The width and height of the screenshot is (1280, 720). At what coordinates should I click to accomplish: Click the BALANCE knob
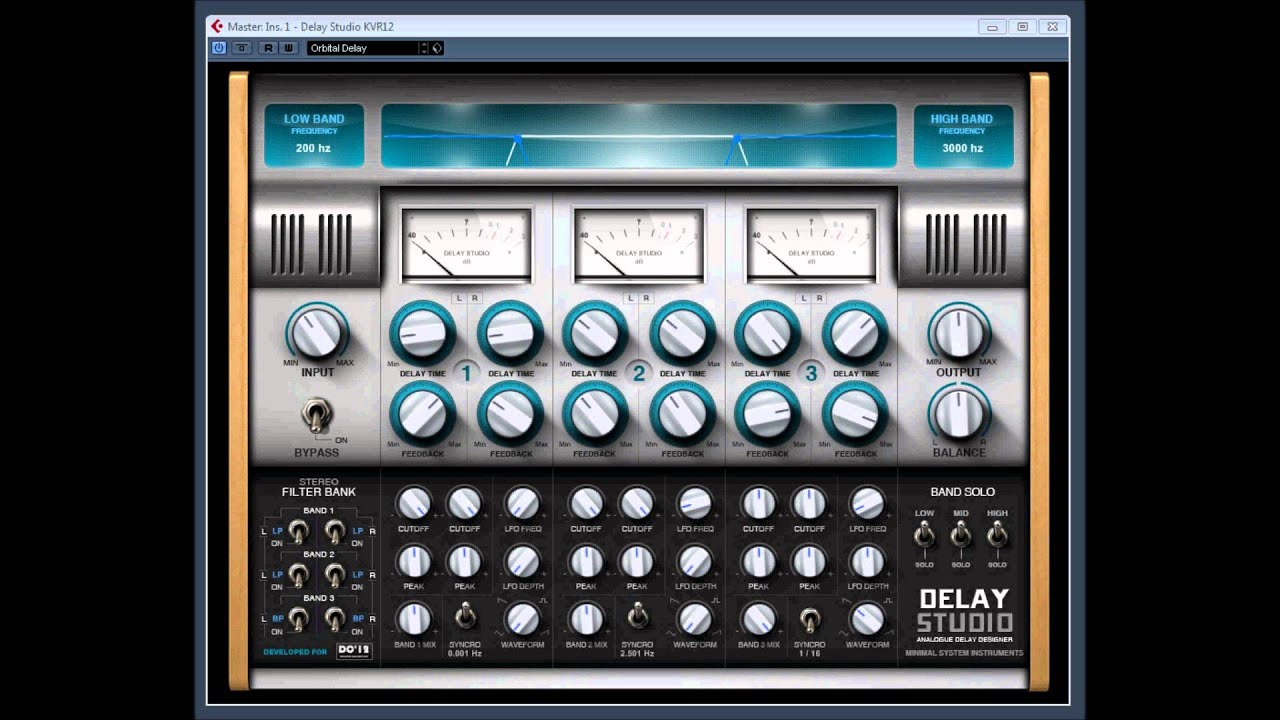point(958,413)
